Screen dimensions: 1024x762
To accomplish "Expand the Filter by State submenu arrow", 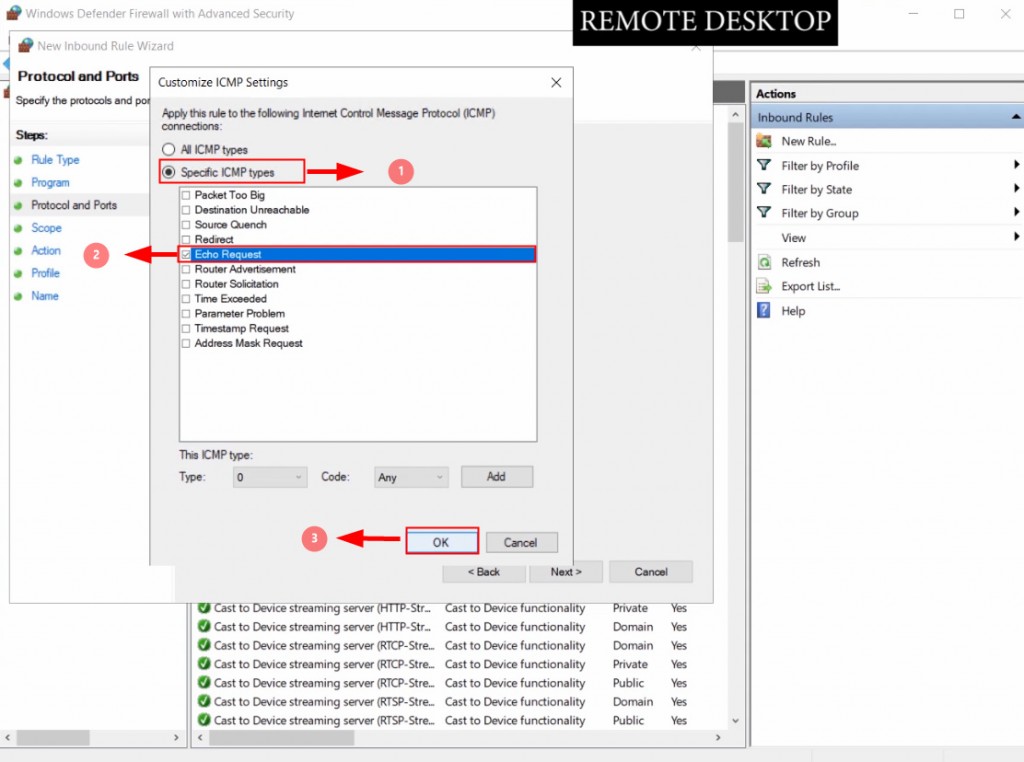I will point(1016,189).
